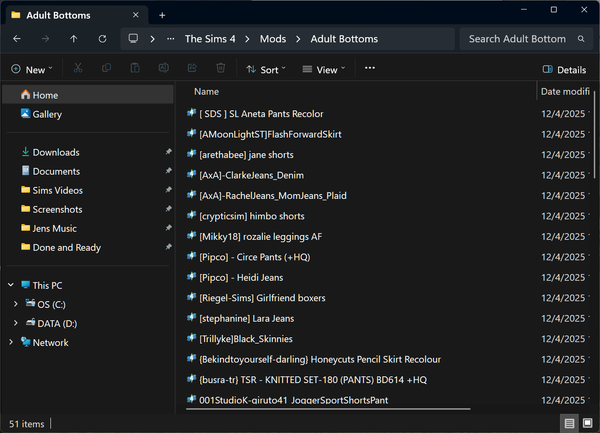600x433 pixels.
Task: Open the See more options ellipsis
Action: tap(370, 69)
